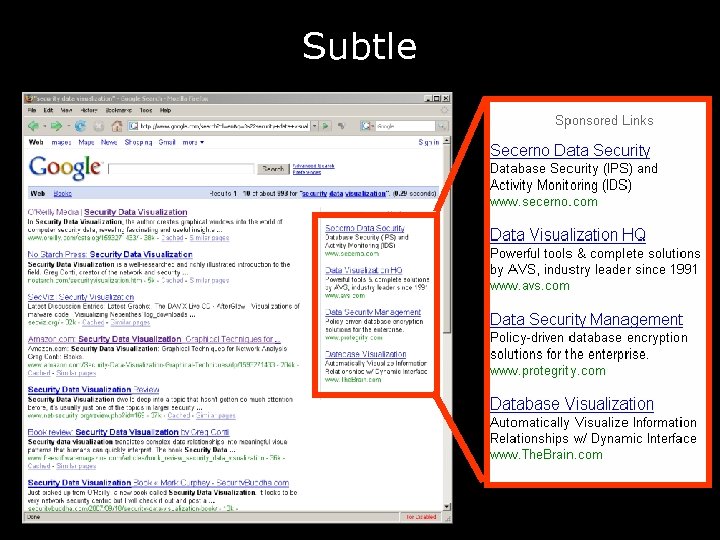Click the Google Search button
The height and width of the screenshot is (540, 720).
[x=273, y=169]
